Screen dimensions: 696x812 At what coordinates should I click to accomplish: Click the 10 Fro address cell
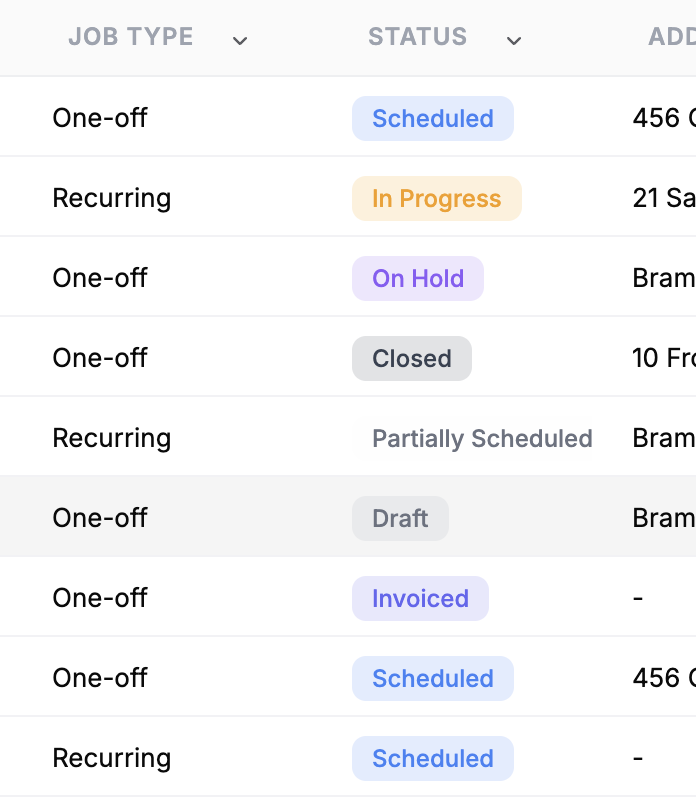[x=664, y=358]
